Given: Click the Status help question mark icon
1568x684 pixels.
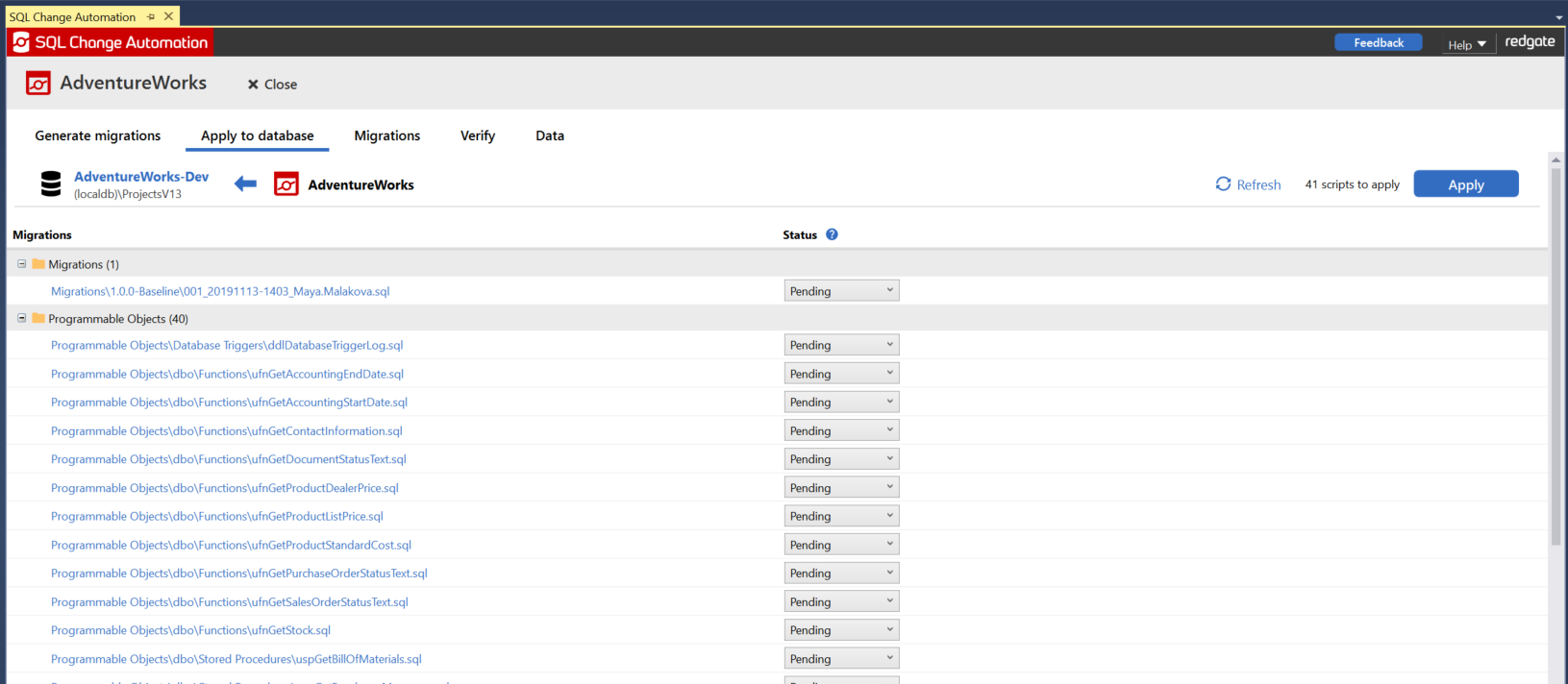Looking at the screenshot, I should tap(832, 234).
